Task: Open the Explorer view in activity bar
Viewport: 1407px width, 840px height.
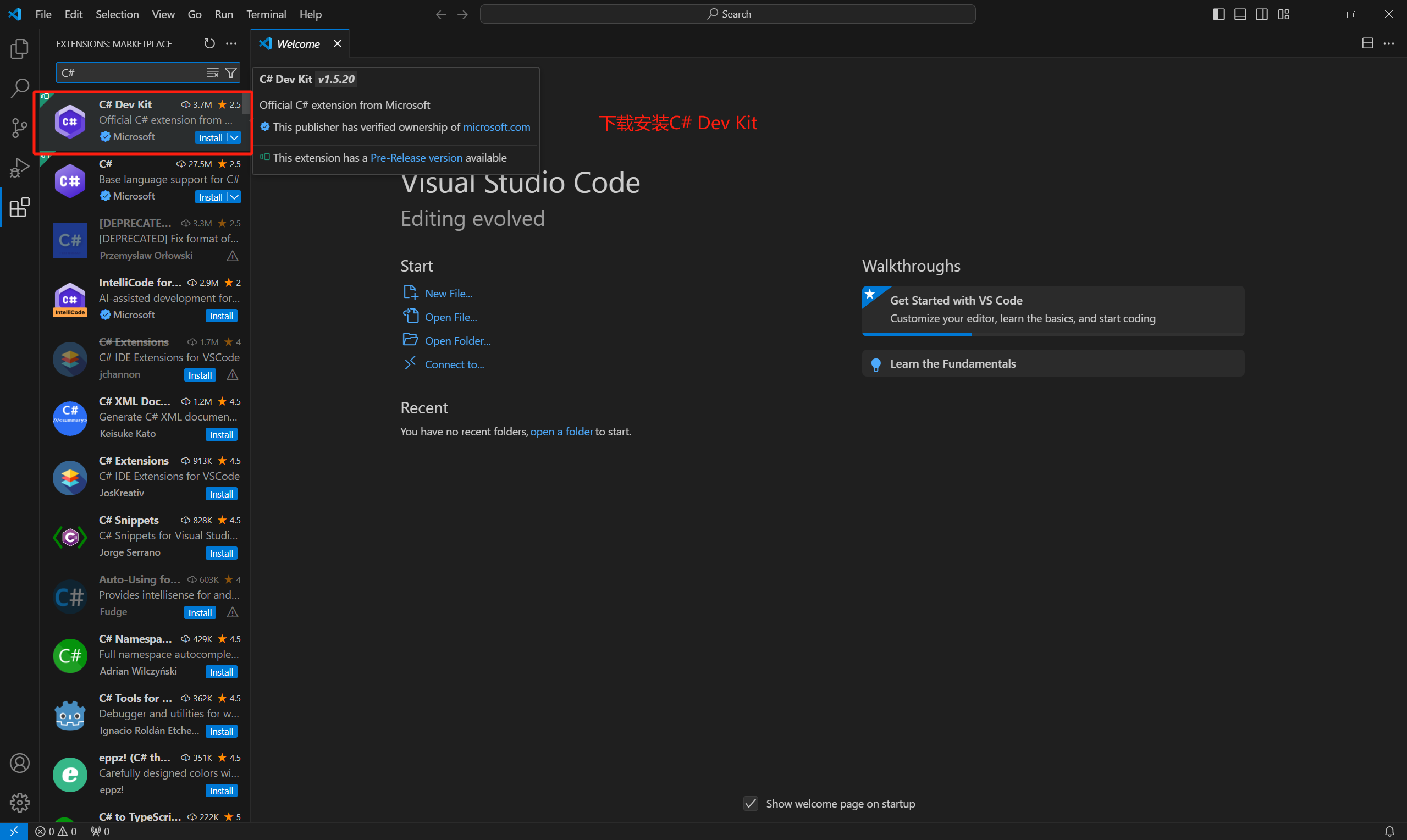Action: (x=19, y=49)
